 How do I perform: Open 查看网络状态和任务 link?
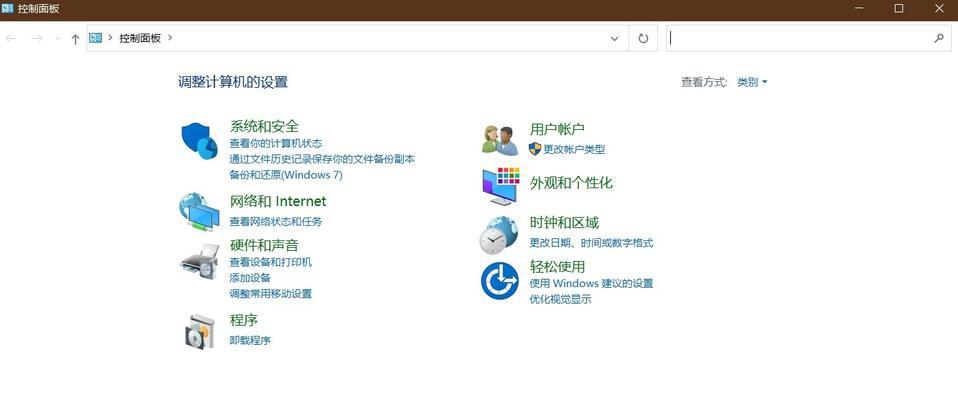pyautogui.click(x=276, y=222)
